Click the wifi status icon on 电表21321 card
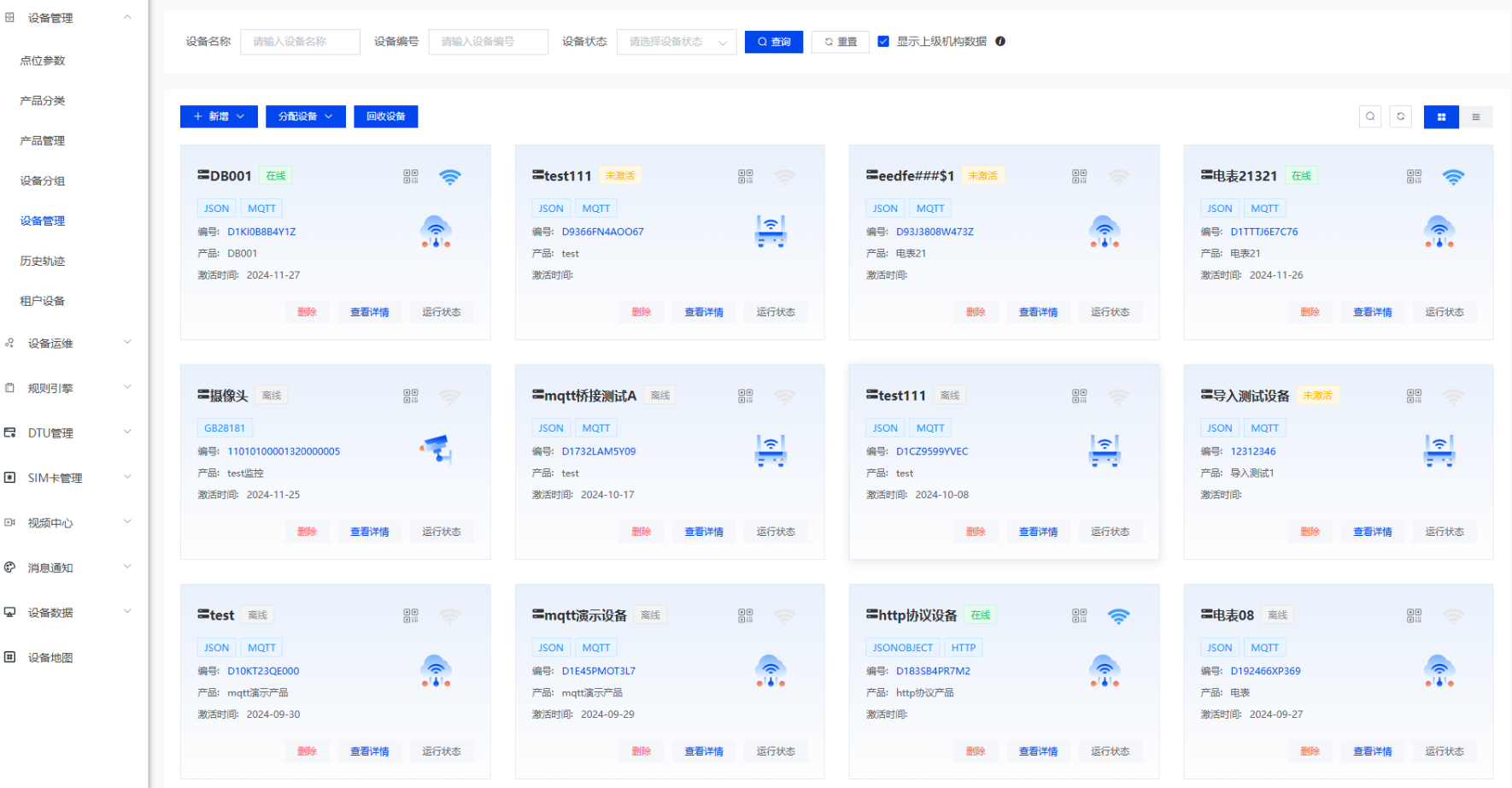 coord(1452,177)
